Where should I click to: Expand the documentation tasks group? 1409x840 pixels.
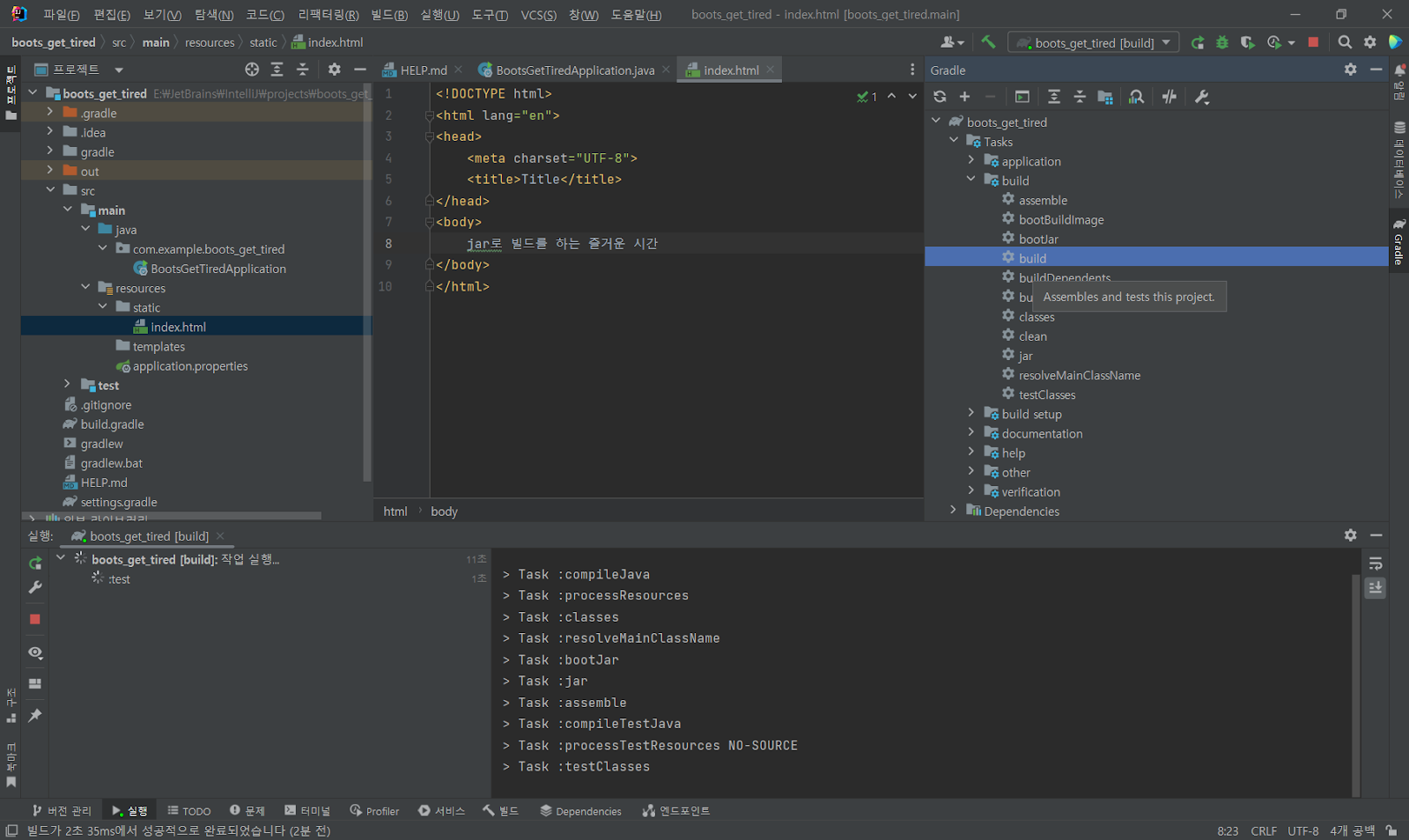pos(970,433)
